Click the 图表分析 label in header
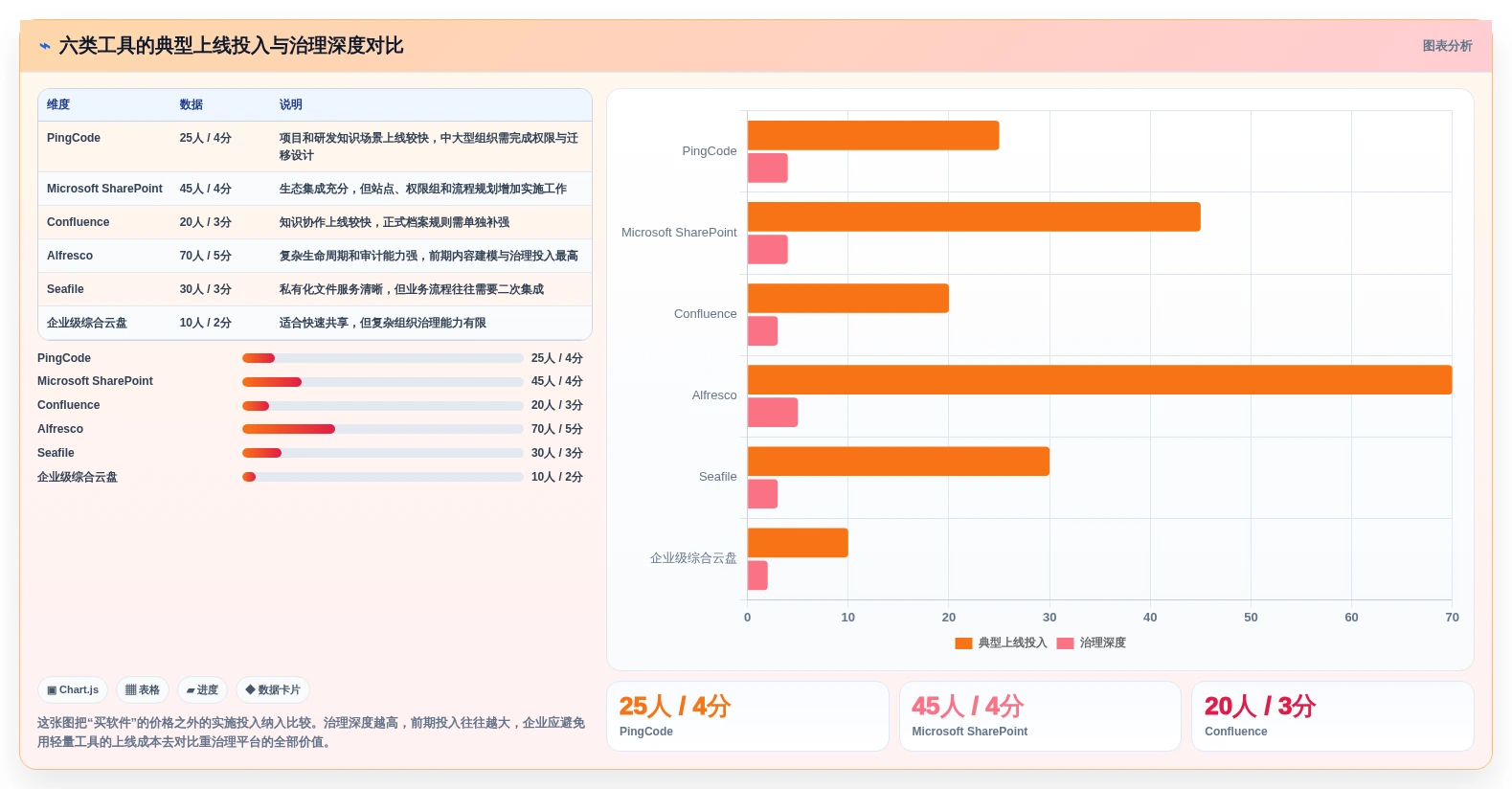 tap(1447, 46)
